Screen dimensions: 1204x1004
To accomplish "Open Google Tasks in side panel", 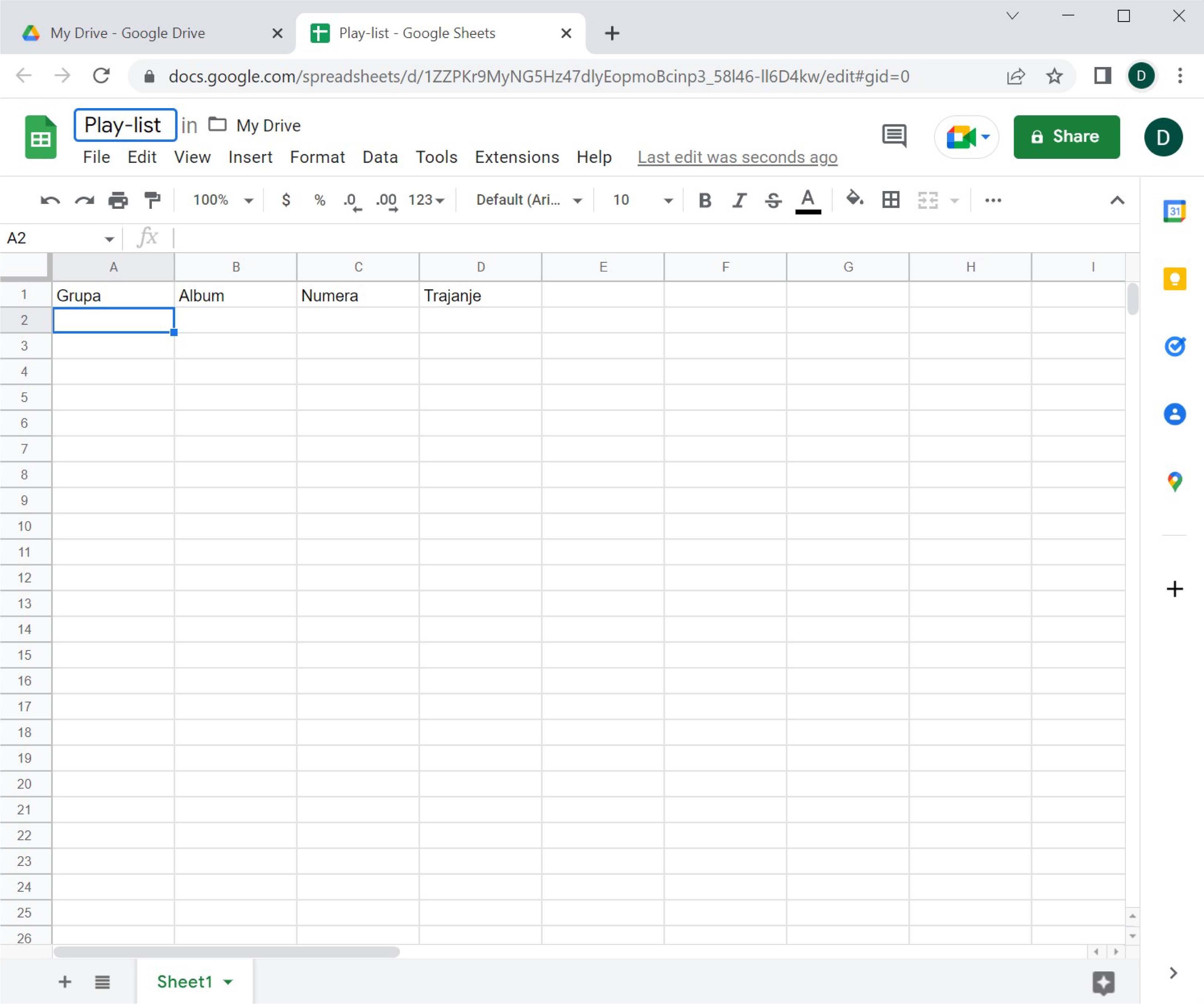I will click(1174, 346).
